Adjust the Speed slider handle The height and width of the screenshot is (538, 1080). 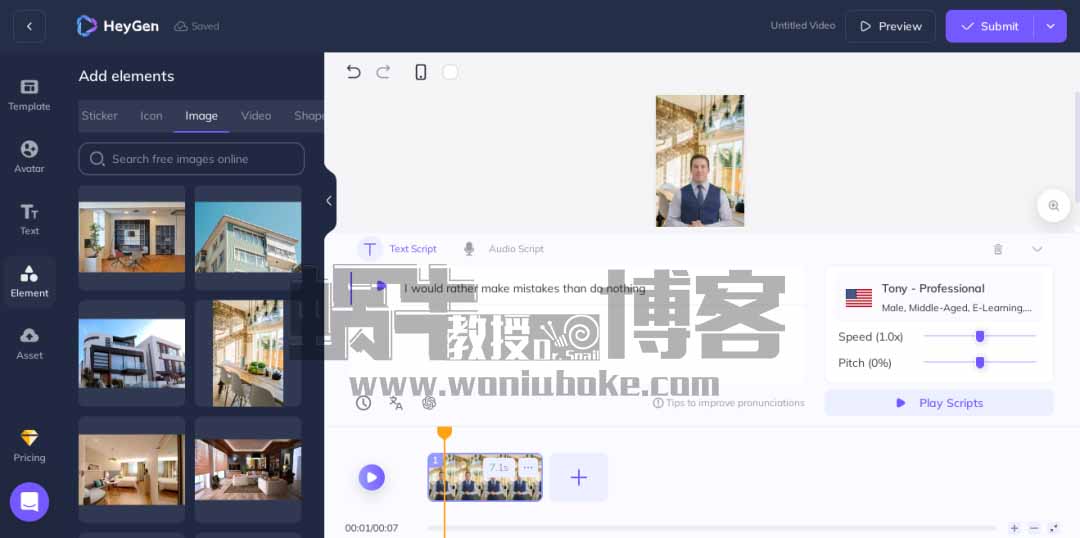click(979, 336)
